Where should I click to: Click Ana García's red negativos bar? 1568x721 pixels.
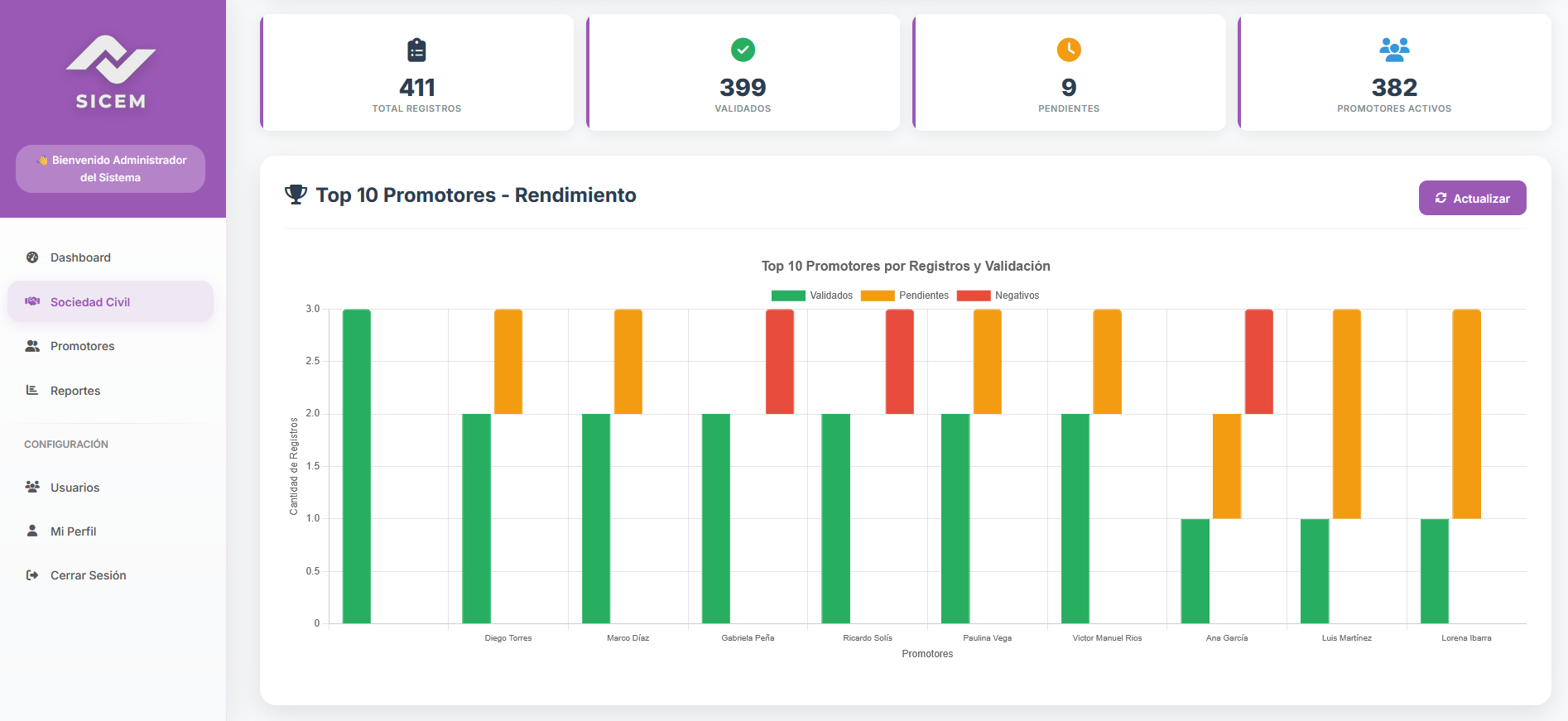(x=1259, y=362)
